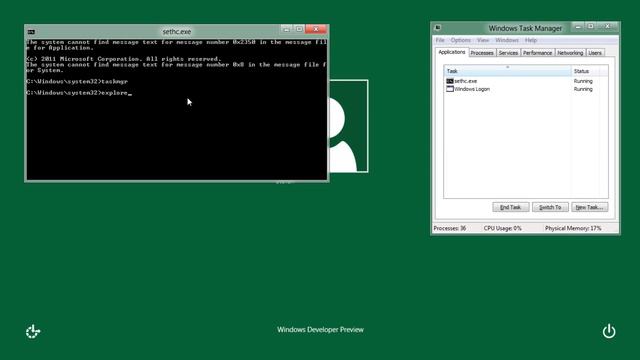Click the taskmgr command line
The image size is (640, 360).
pyautogui.click(x=77, y=82)
